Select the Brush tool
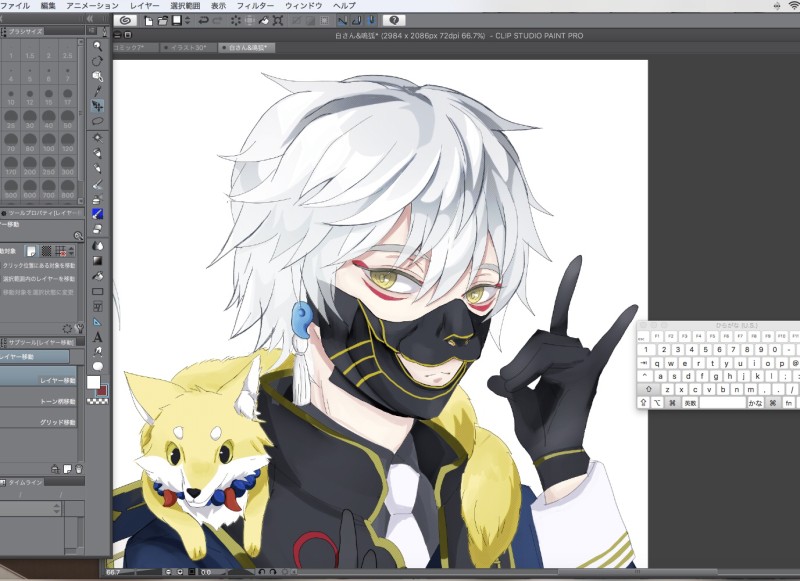The height and width of the screenshot is (581, 800). (x=97, y=184)
